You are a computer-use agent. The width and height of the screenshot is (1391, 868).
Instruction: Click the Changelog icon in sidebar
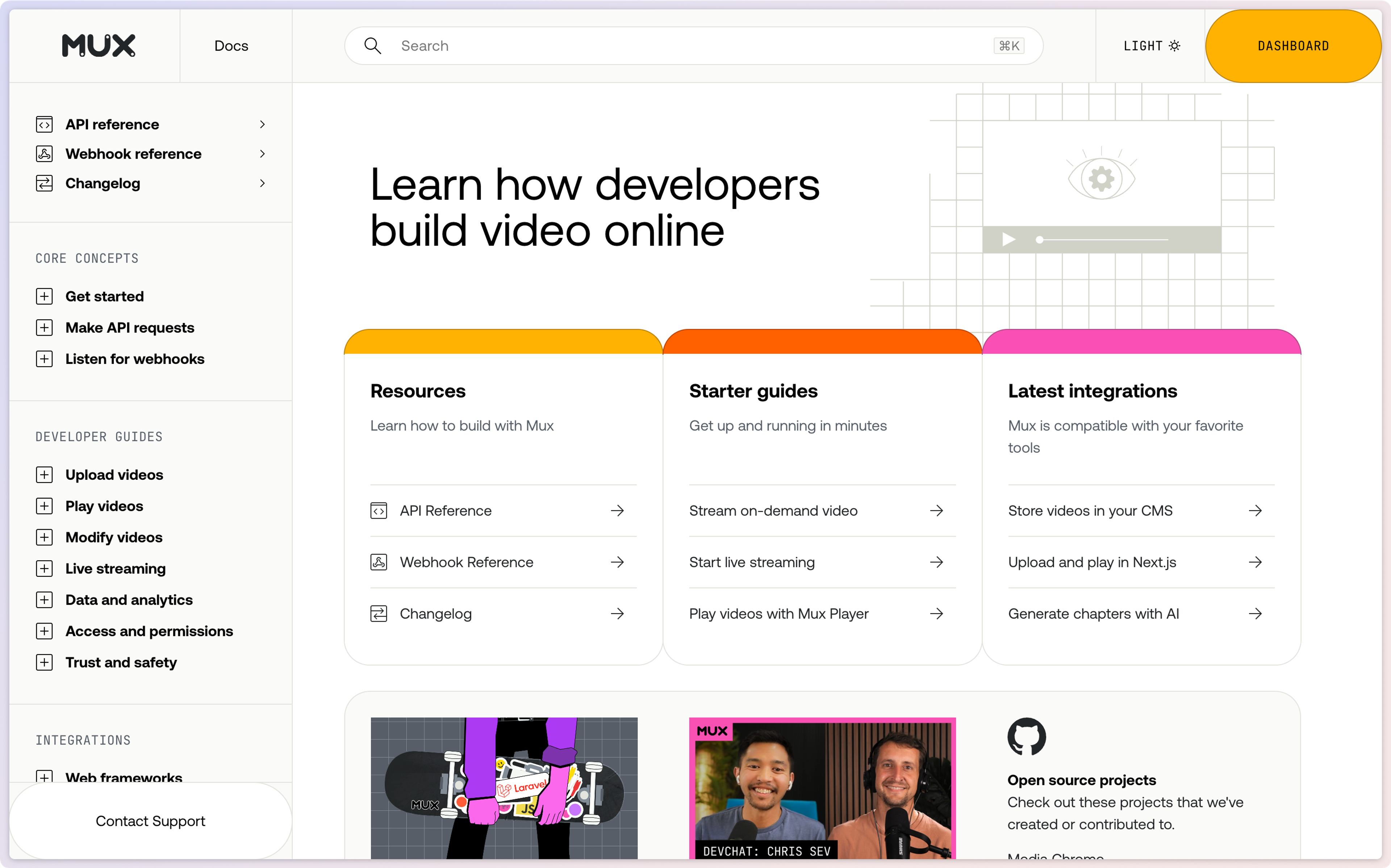point(44,183)
